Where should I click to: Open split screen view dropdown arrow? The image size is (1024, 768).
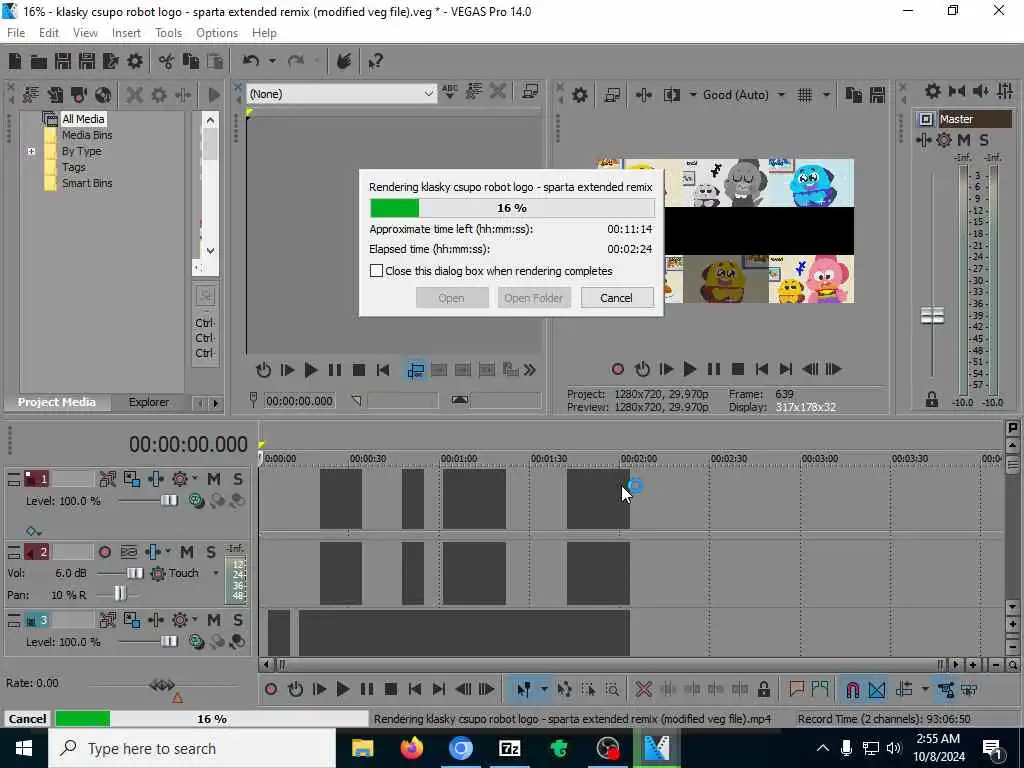pos(692,95)
